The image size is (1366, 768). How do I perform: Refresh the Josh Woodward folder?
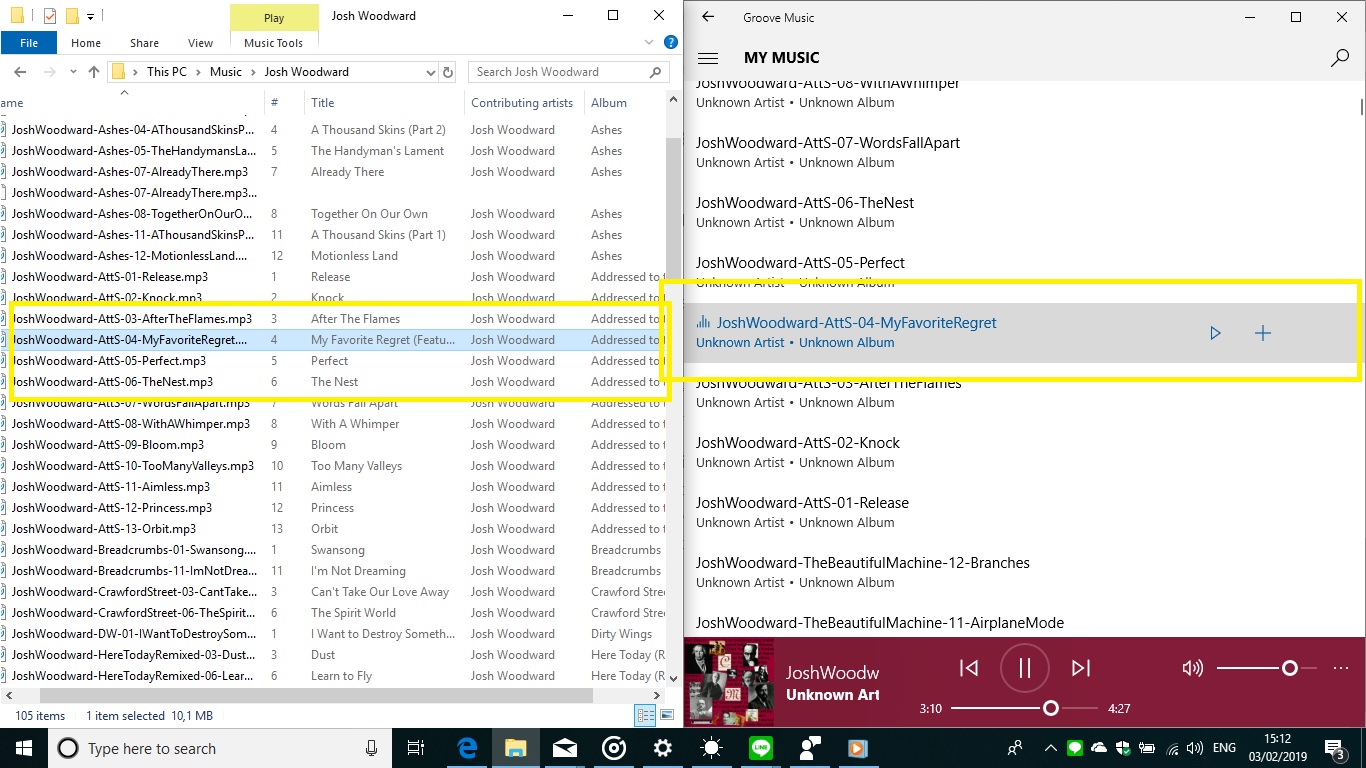click(448, 72)
